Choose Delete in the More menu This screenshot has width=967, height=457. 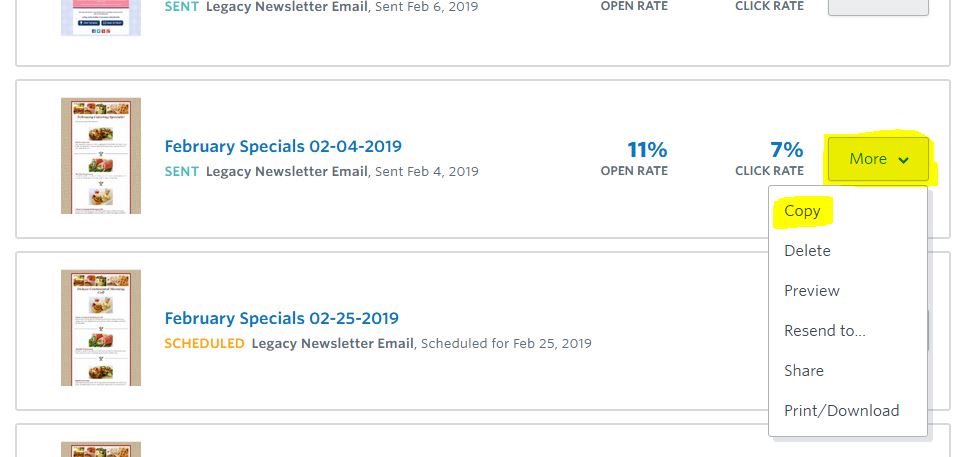[x=807, y=250]
